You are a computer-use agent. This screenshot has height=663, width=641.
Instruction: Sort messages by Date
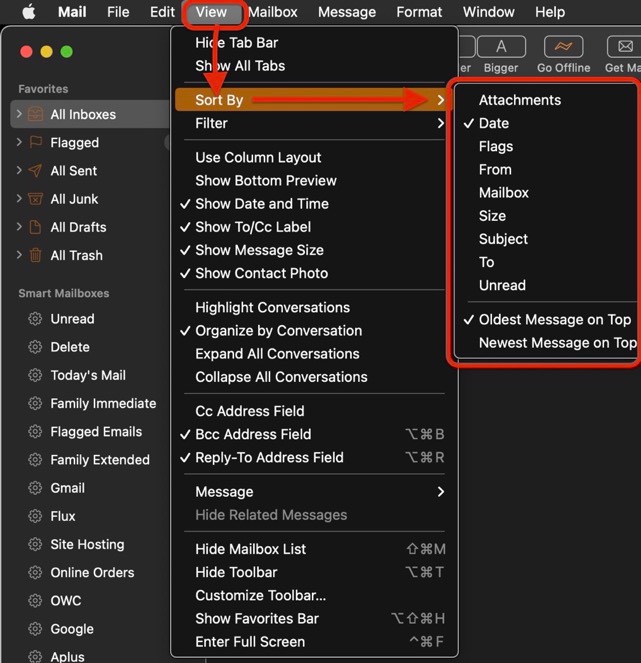548,123
